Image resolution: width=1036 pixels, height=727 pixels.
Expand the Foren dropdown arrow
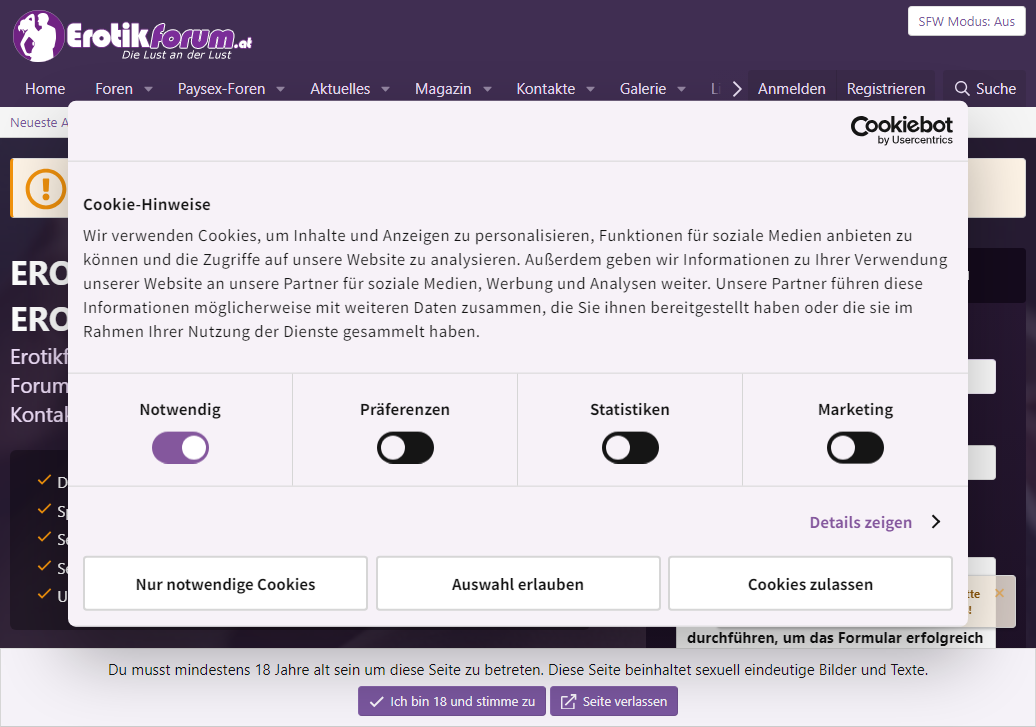point(149,89)
